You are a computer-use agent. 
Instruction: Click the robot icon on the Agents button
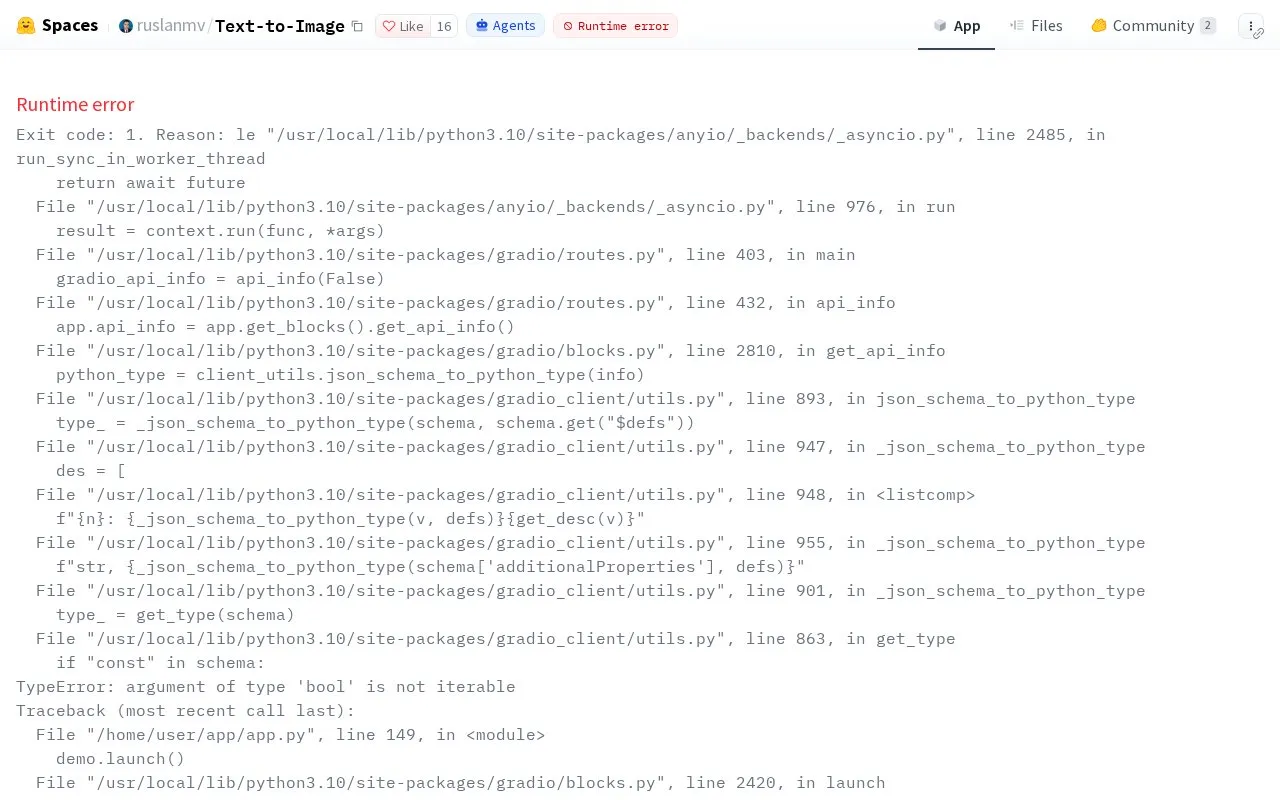coord(482,26)
